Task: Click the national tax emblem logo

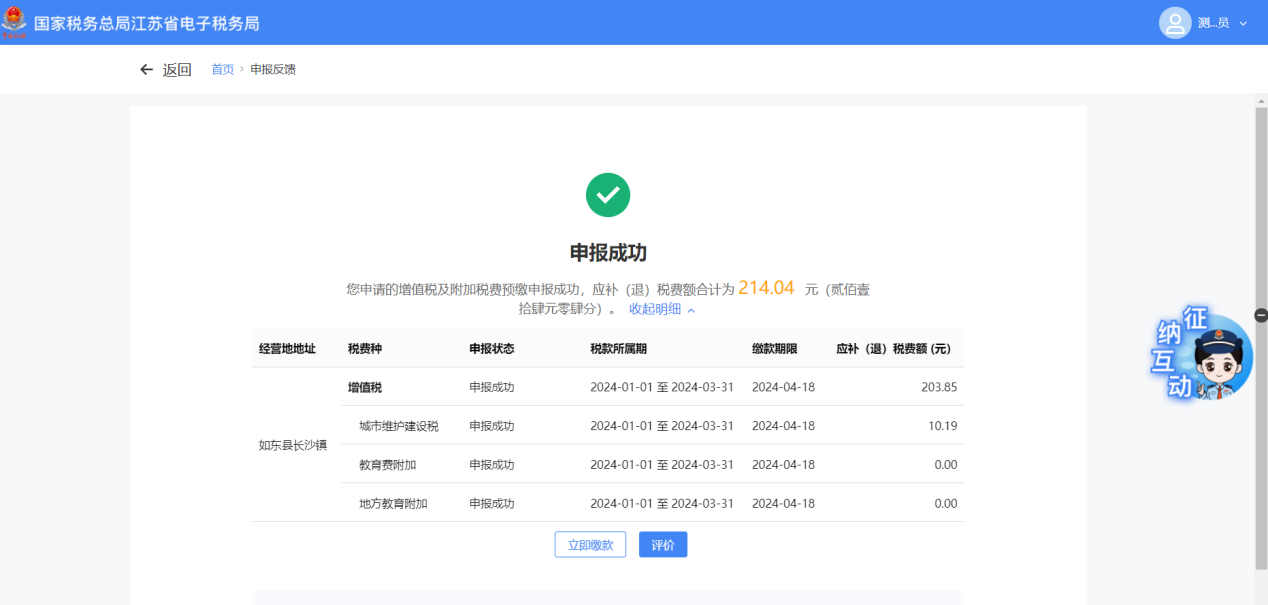Action: (14, 22)
